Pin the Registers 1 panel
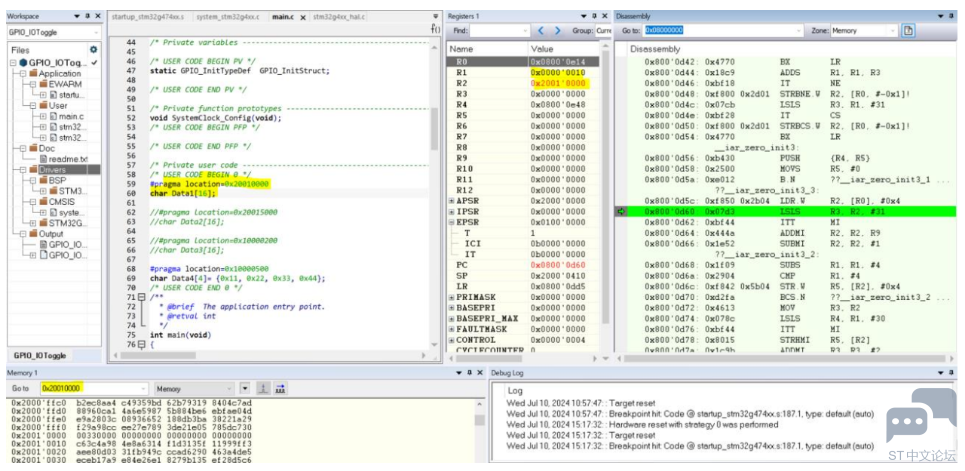Viewport: 965px width, 471px height. tap(594, 16)
